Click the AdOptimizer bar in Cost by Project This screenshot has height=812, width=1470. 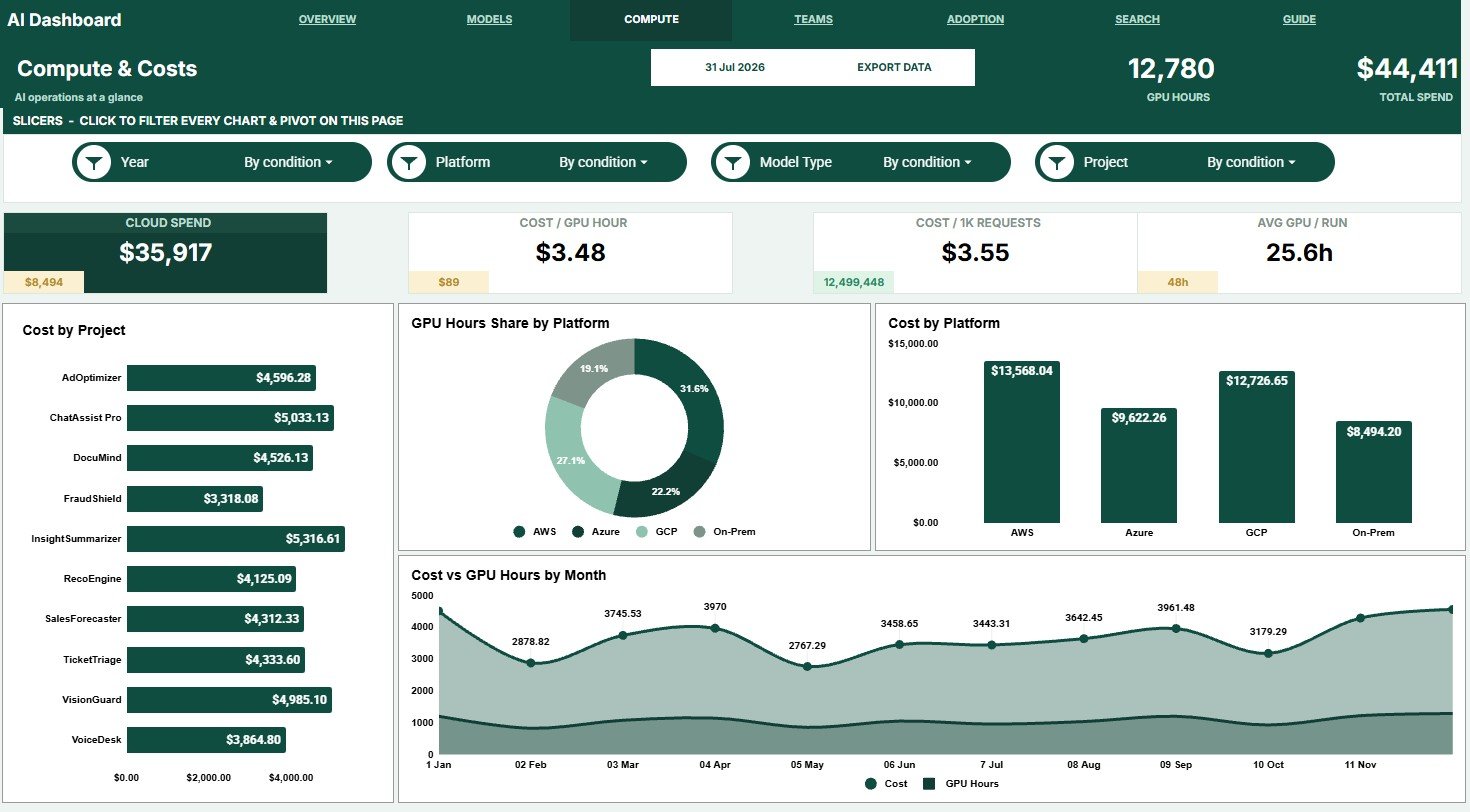221,378
